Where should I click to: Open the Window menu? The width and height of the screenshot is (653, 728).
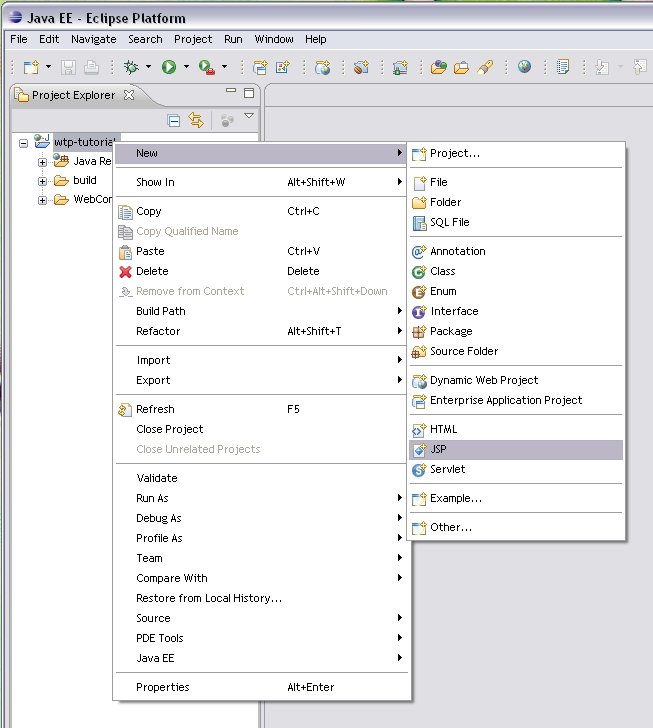click(x=274, y=39)
